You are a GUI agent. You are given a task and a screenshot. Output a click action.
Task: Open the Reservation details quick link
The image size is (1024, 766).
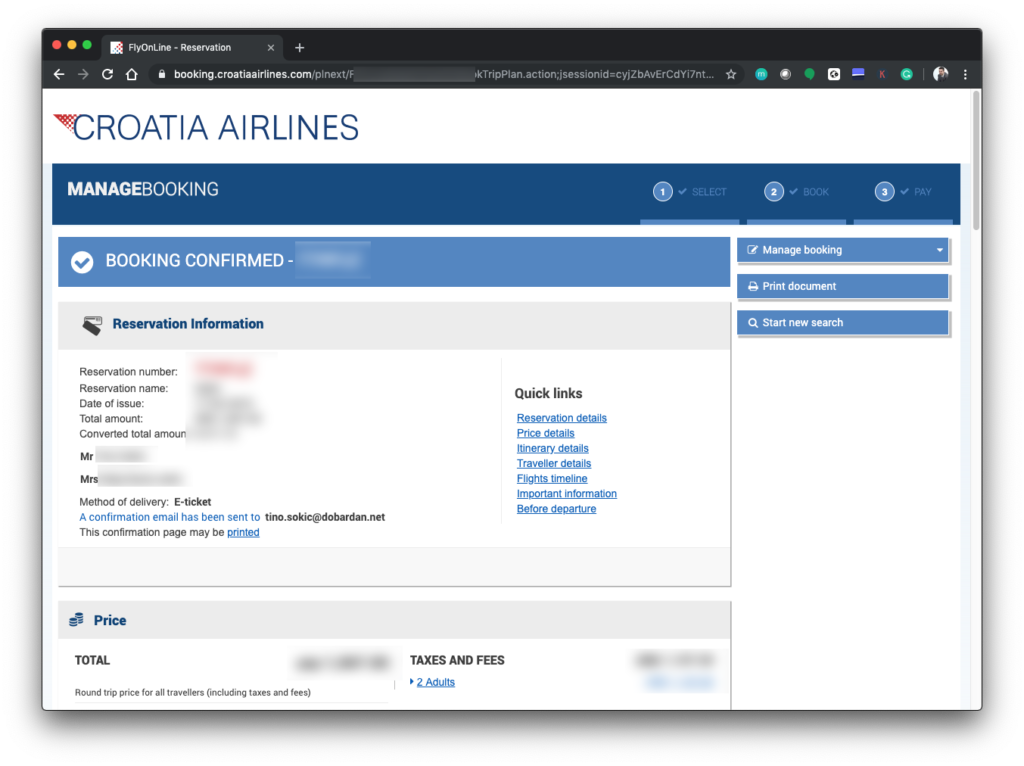[562, 418]
